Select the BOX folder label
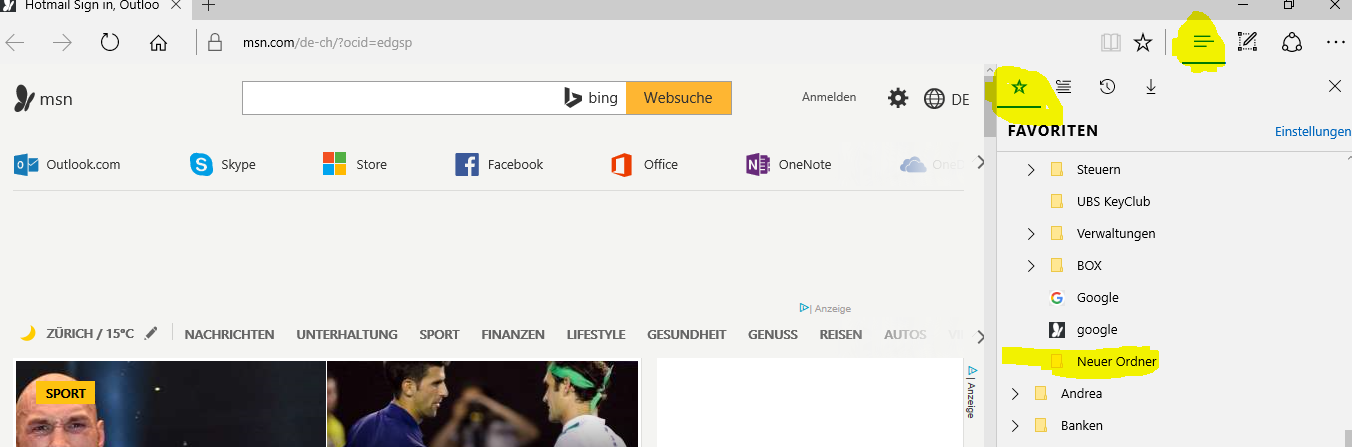The width and height of the screenshot is (1352, 447). coord(1089,266)
